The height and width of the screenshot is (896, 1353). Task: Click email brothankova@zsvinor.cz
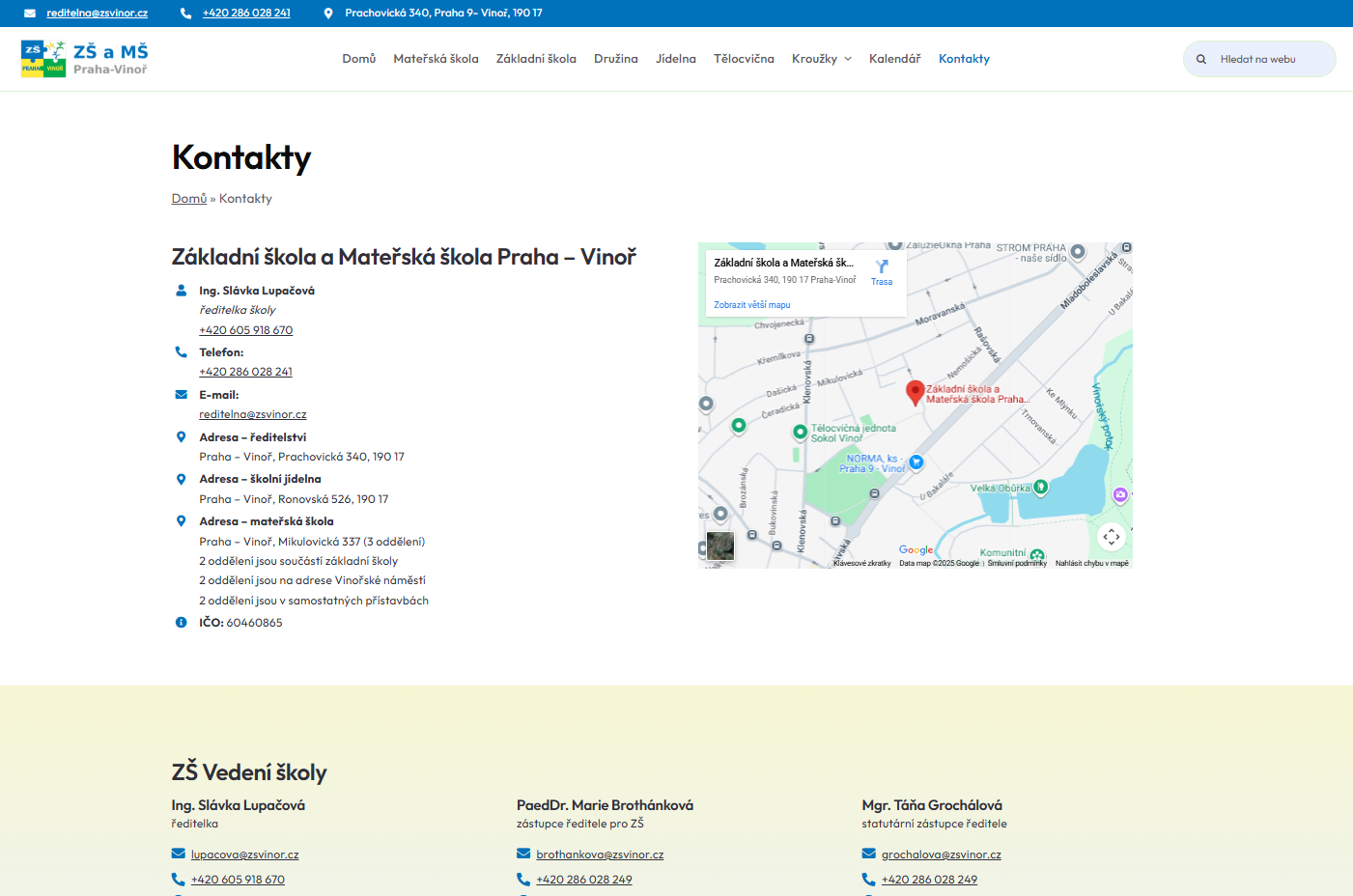pyautogui.click(x=600, y=854)
